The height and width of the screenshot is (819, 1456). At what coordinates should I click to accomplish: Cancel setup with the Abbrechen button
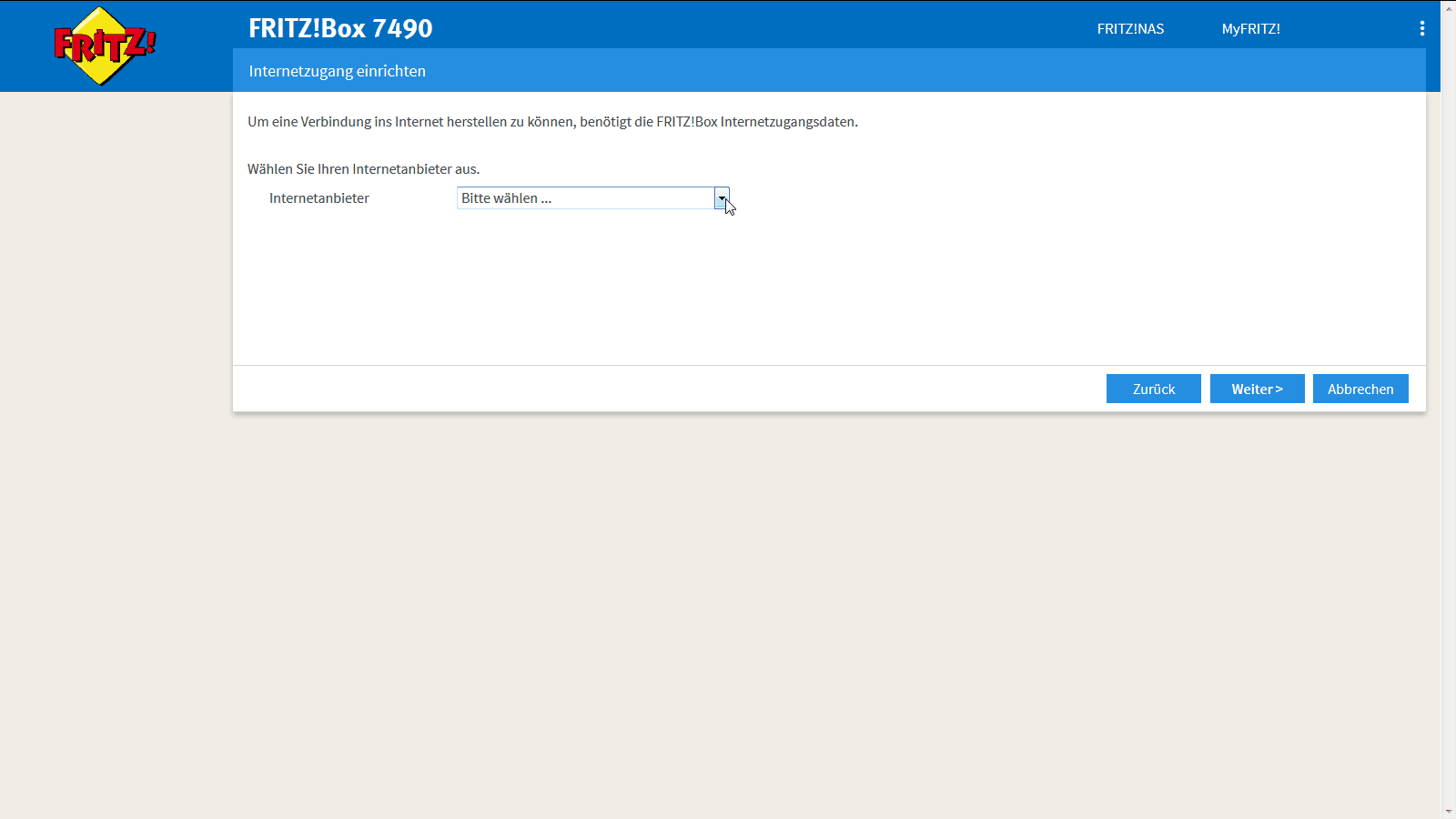(x=1360, y=389)
